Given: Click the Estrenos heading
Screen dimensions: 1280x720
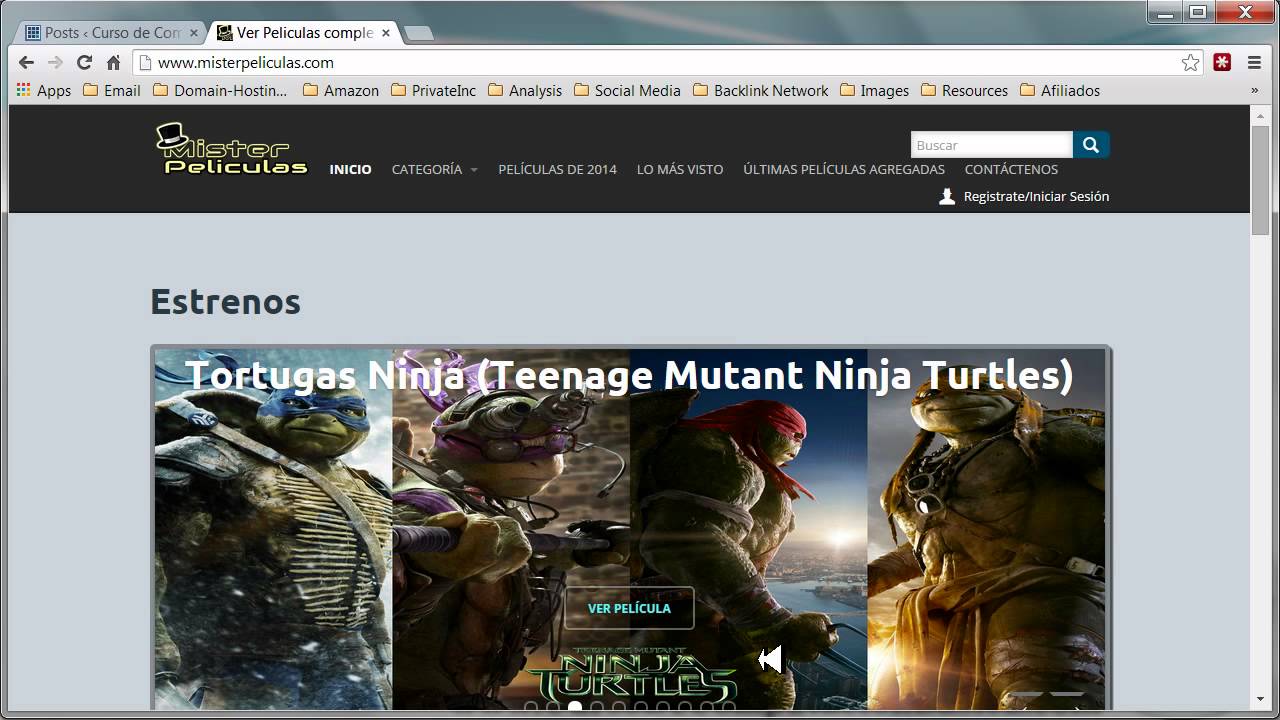Looking at the screenshot, I should pyautogui.click(x=225, y=301).
